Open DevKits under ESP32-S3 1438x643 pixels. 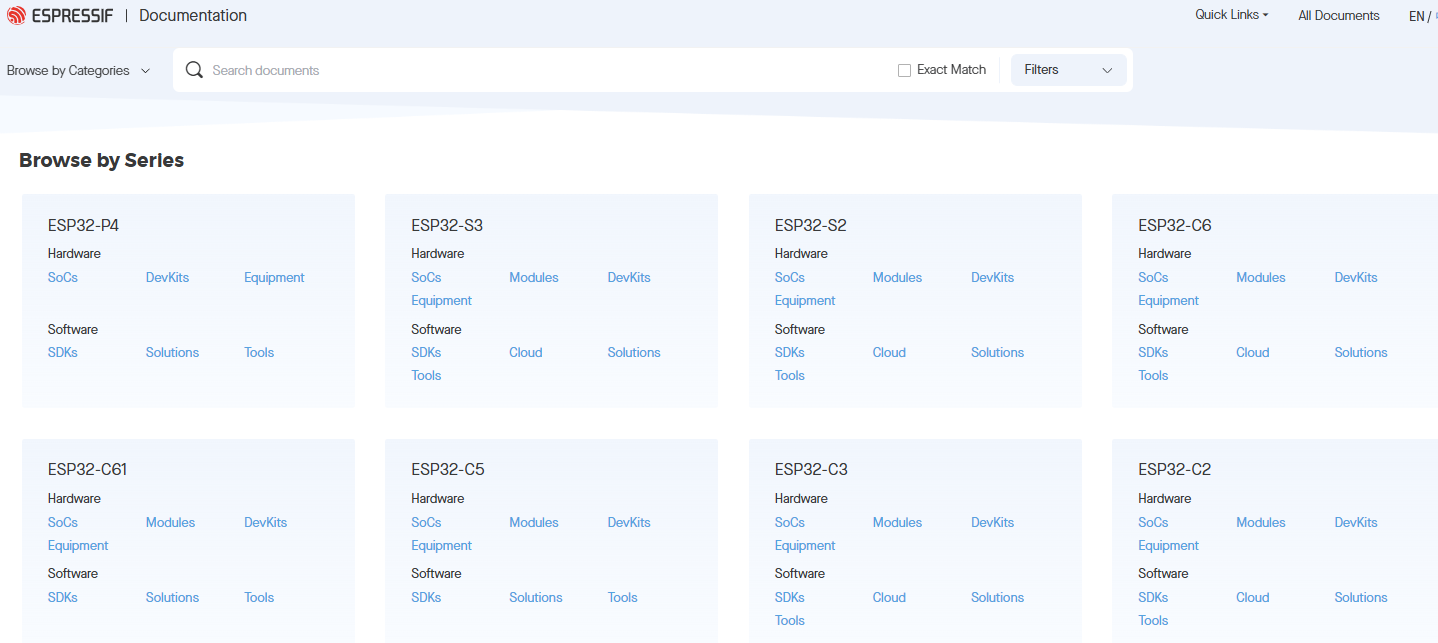[x=629, y=277]
